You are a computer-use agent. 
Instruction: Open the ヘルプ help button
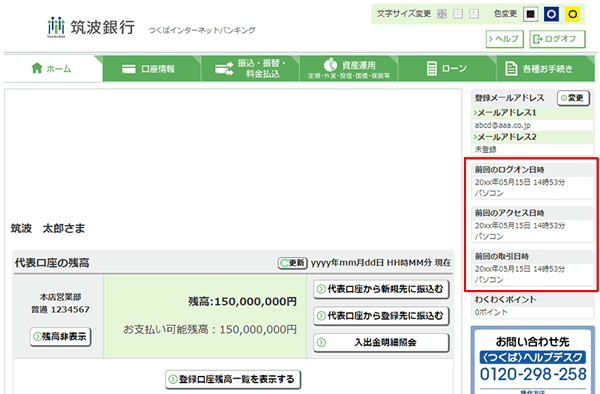click(x=504, y=39)
